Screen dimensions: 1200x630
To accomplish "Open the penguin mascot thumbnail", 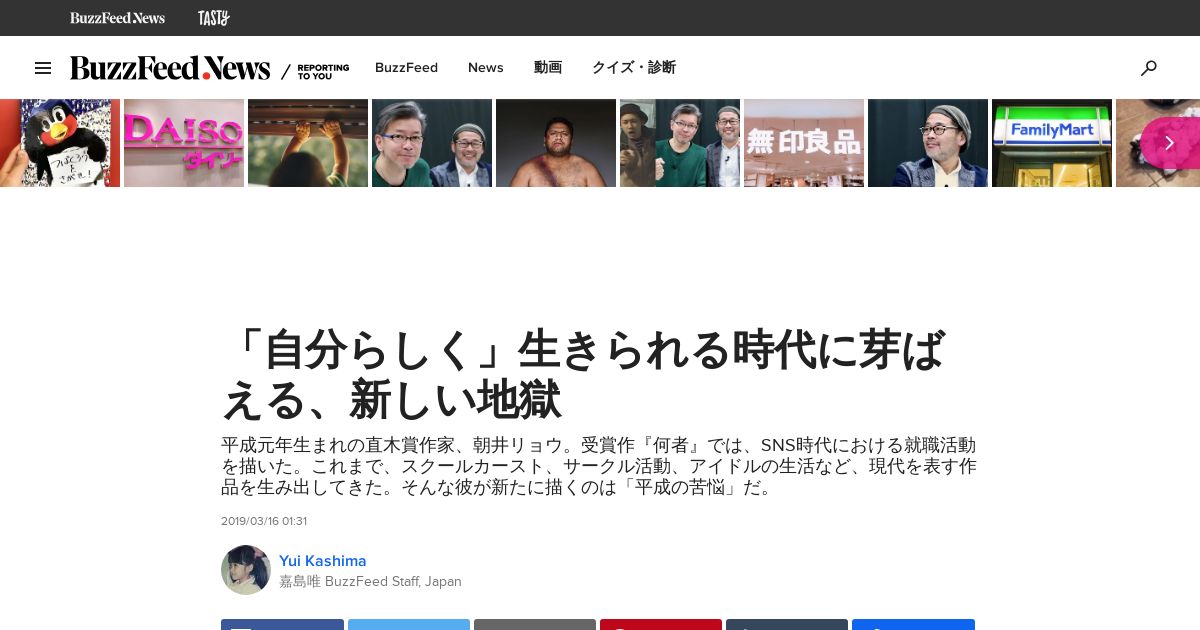I will pos(60,143).
